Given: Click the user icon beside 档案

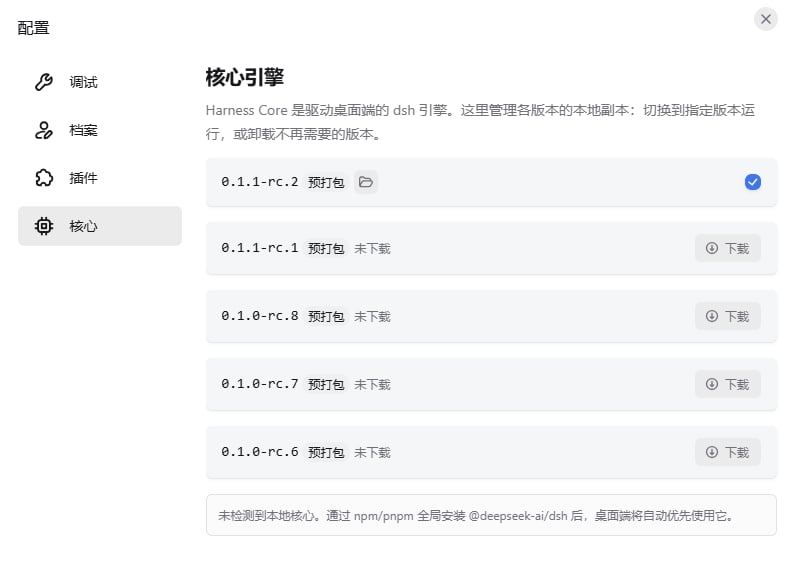Looking at the screenshot, I should [44, 130].
